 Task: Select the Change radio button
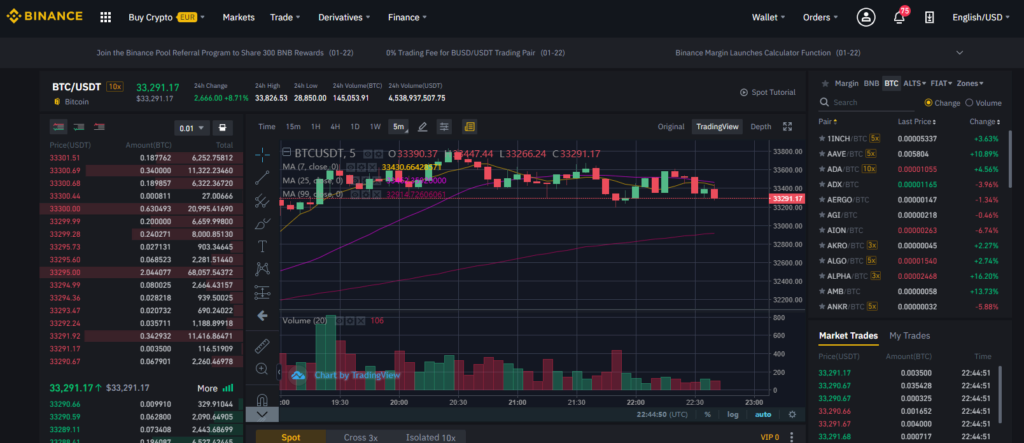929,103
